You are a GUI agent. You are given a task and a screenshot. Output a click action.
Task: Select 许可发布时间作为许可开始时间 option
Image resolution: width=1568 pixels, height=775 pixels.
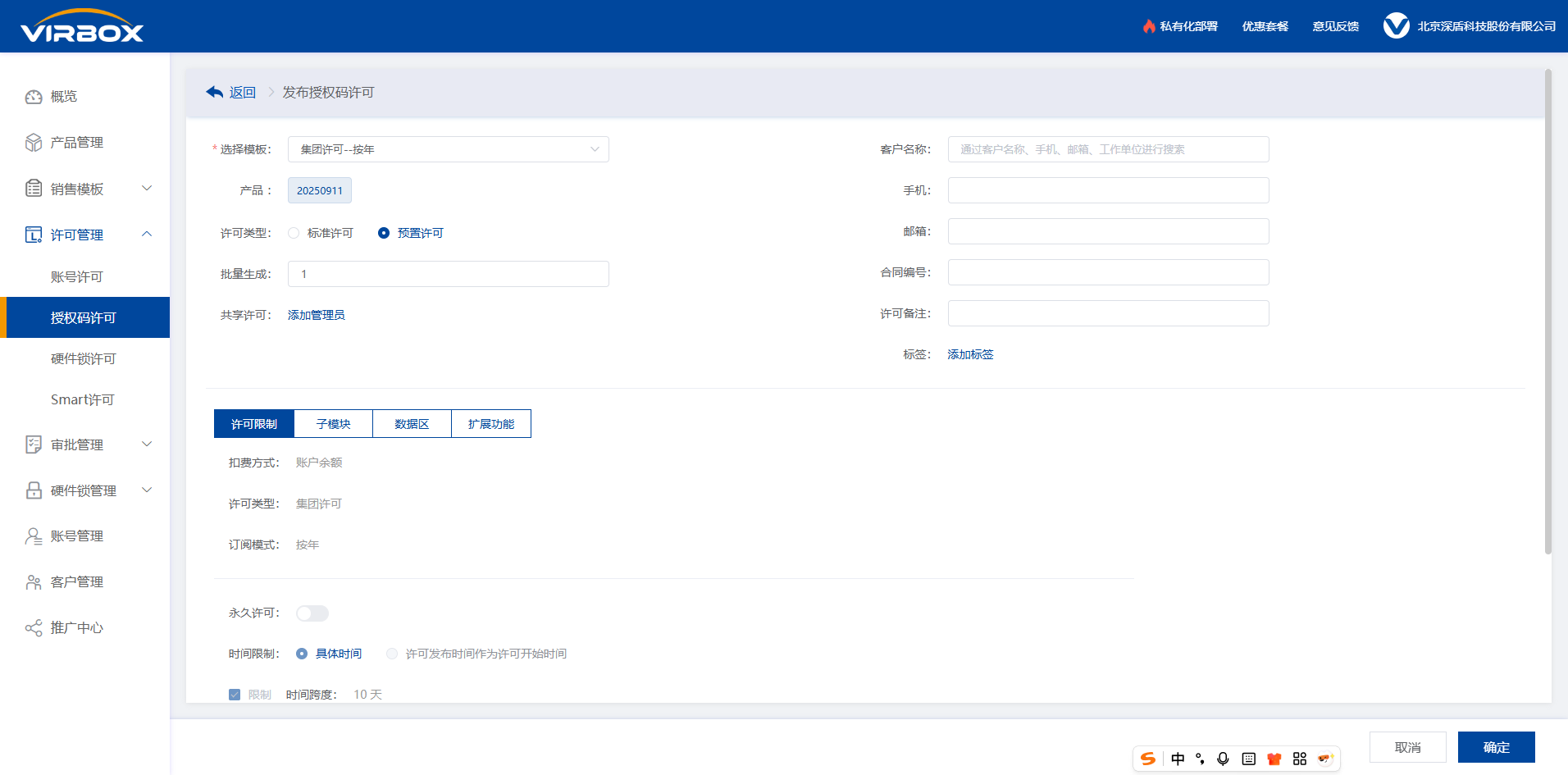point(392,654)
